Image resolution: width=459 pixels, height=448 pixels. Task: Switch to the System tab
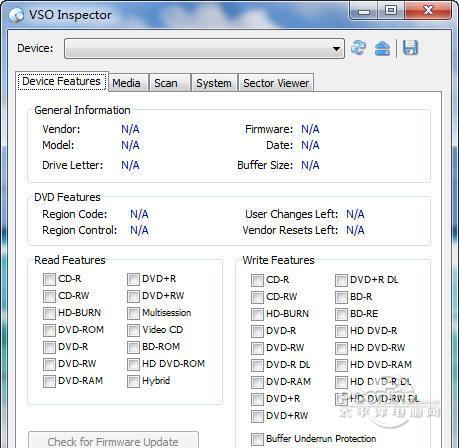[x=214, y=83]
